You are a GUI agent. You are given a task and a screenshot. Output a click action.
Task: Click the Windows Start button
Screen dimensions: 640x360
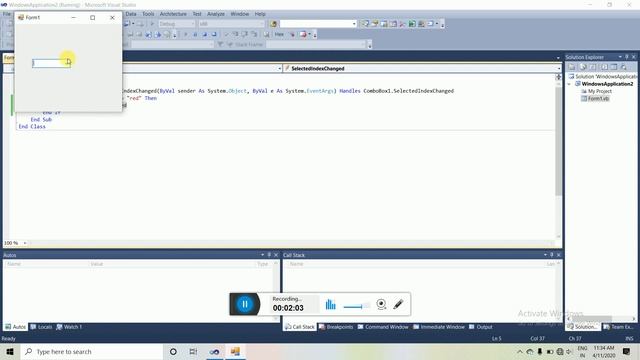tap(10, 351)
